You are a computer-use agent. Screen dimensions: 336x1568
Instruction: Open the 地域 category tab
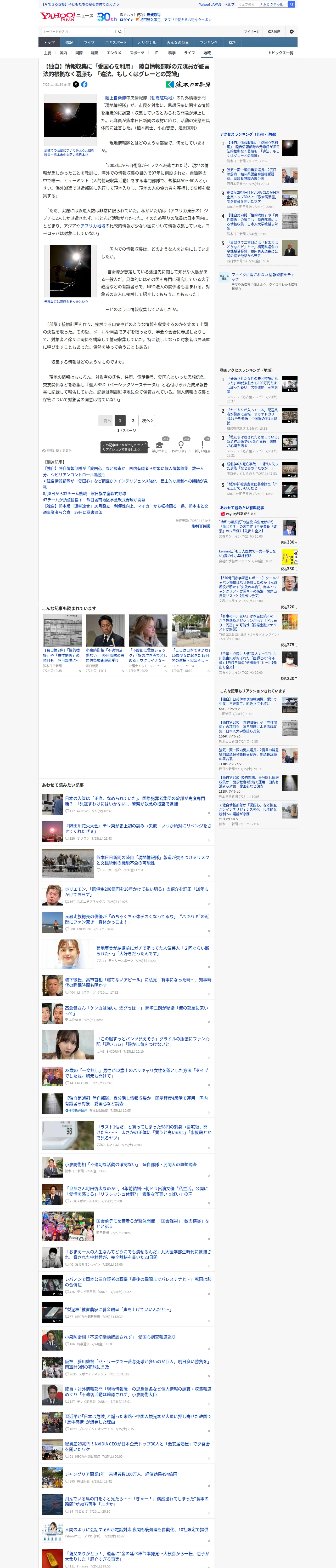[207, 53]
